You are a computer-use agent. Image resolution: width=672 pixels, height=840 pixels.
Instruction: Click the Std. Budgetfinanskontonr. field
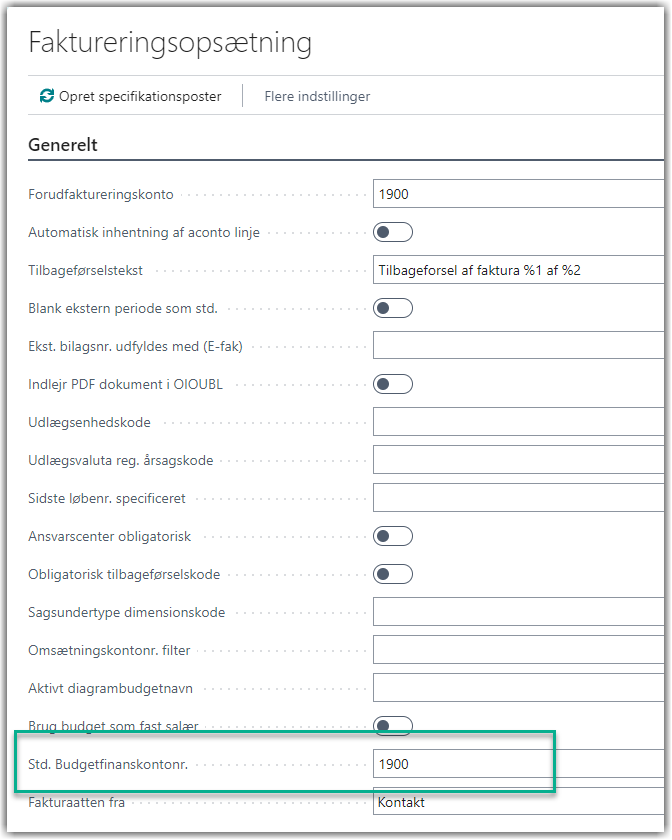(x=518, y=764)
